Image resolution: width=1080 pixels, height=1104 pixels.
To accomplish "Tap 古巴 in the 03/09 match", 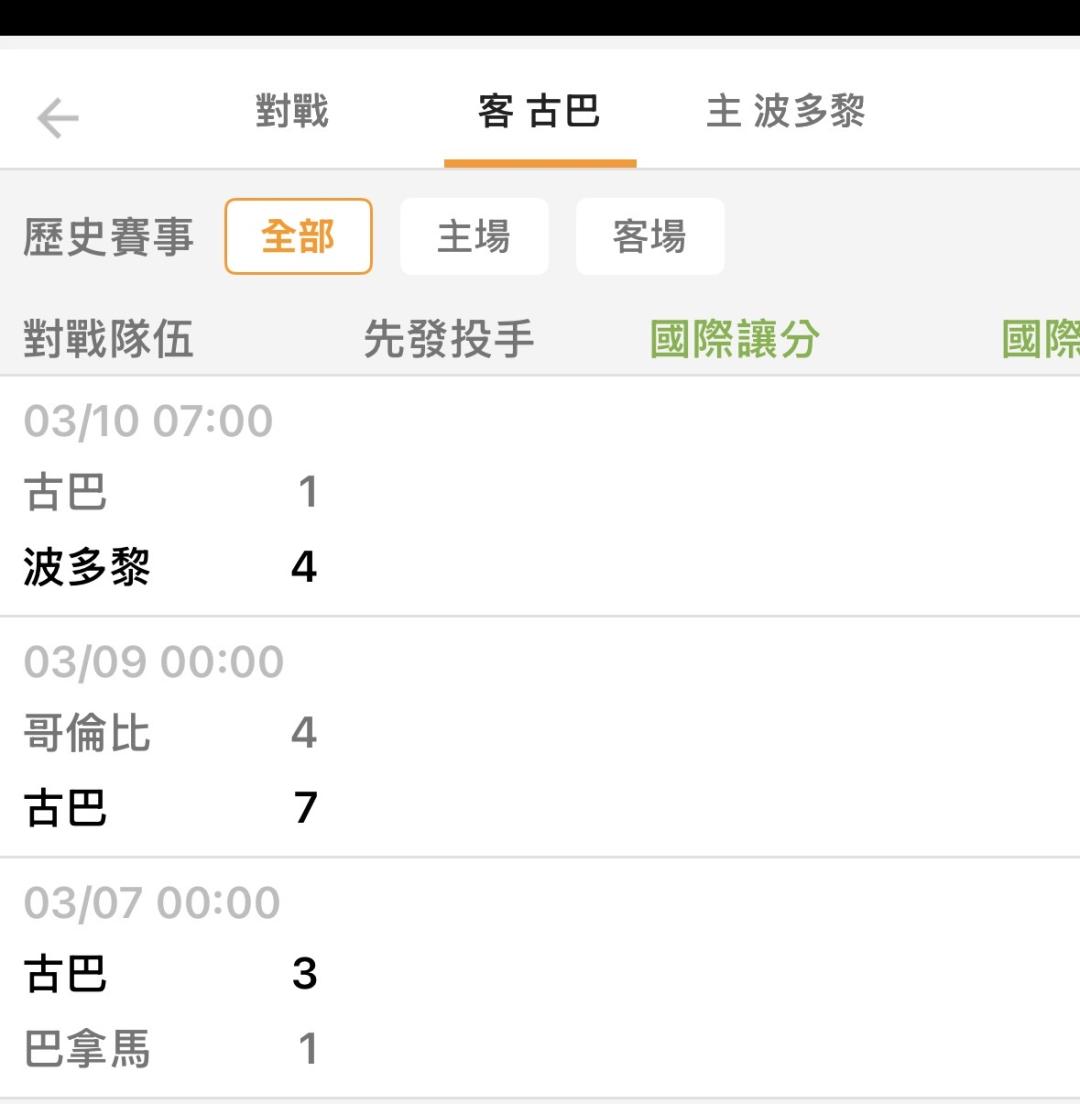I will point(66,808).
